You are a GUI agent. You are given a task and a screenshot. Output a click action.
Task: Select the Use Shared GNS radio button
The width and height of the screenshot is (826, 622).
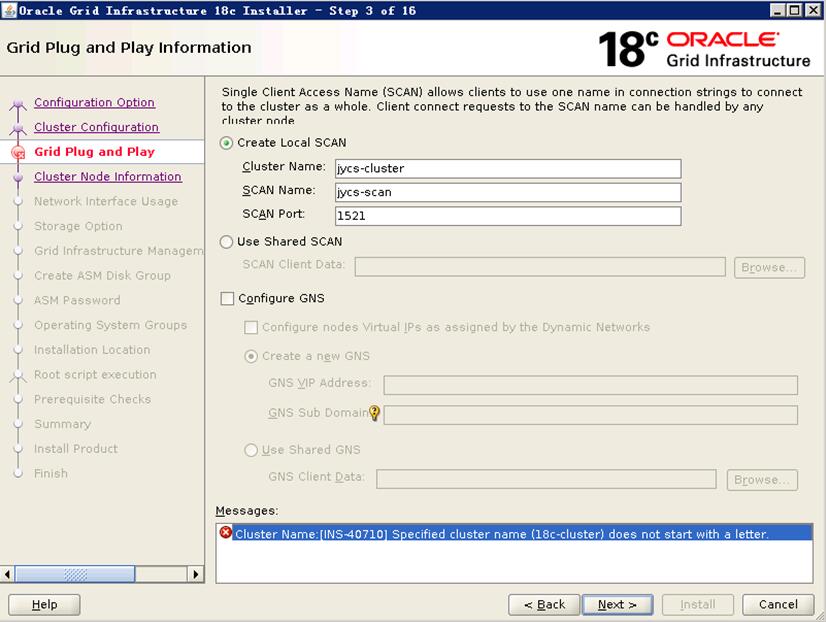pos(251,450)
